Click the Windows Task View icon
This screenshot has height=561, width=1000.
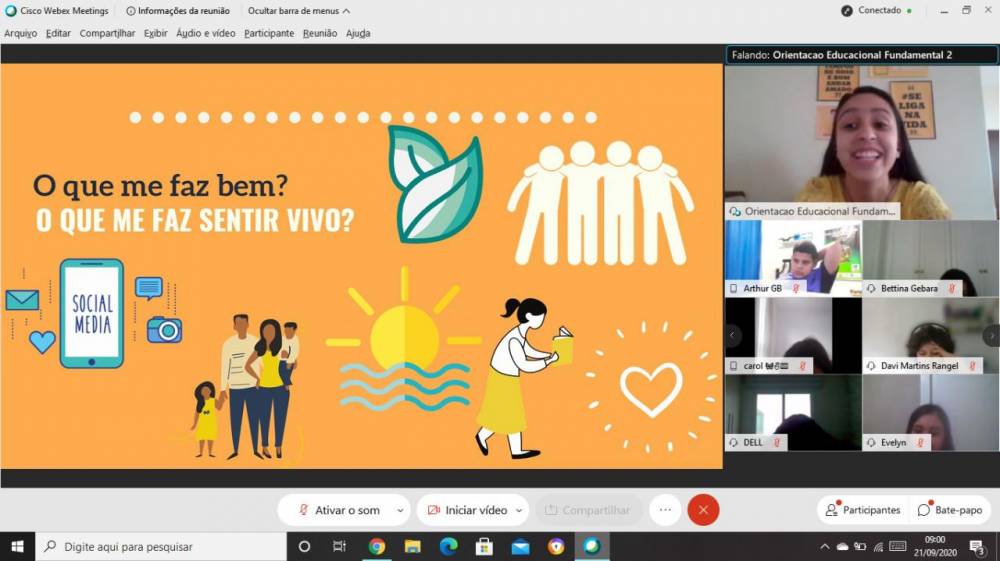point(340,547)
